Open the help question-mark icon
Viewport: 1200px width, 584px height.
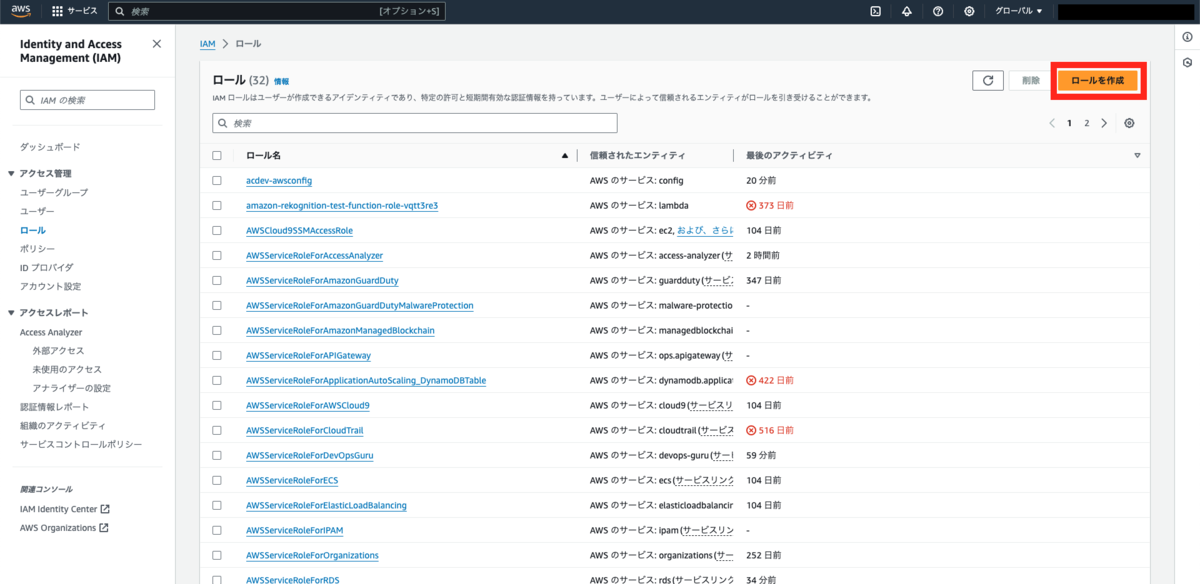(938, 11)
